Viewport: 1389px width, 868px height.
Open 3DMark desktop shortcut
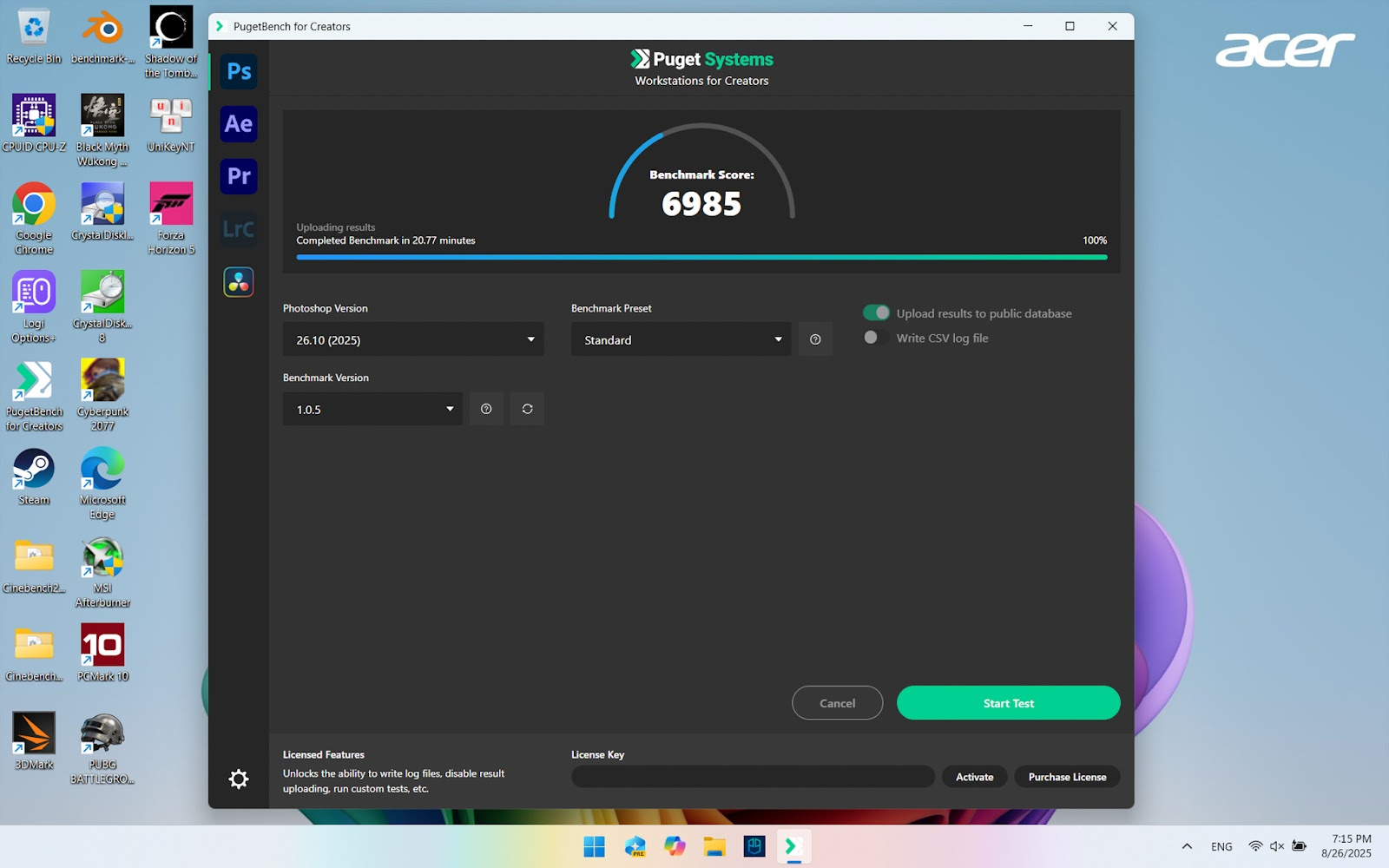tap(34, 741)
